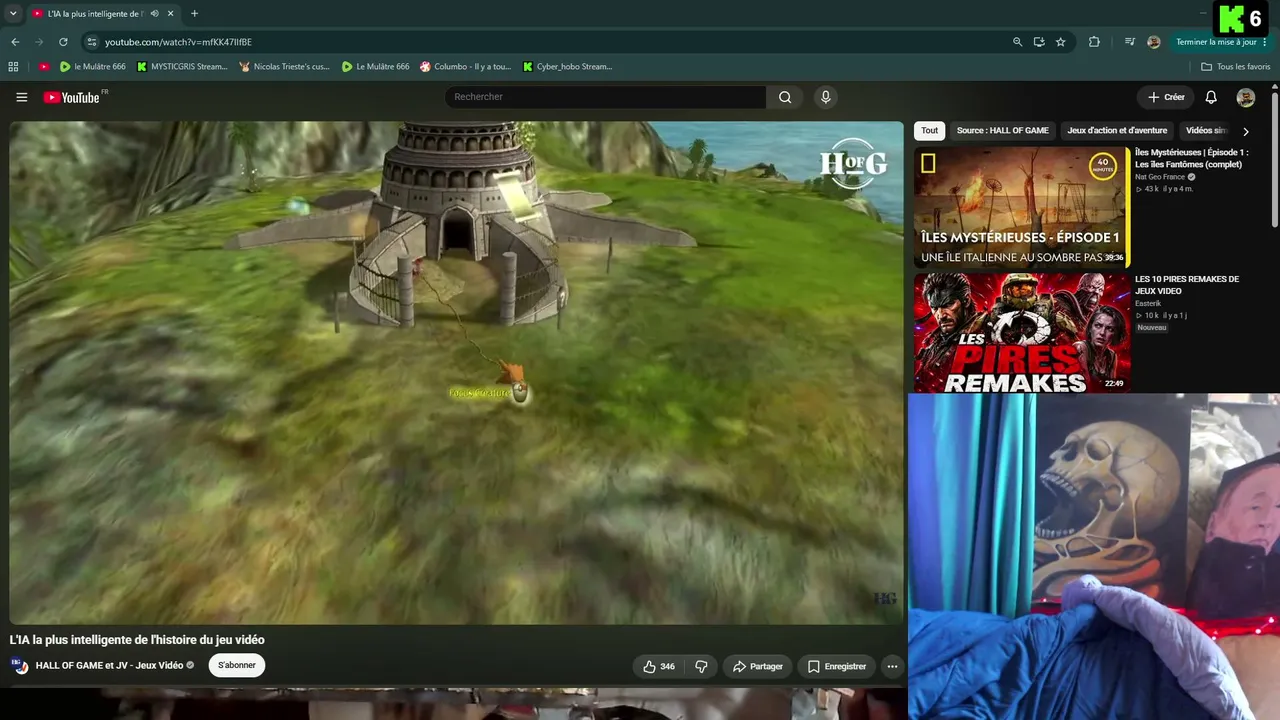Screen dimensions: 1280x720
Task: Go back to the previous page
Action: pyautogui.click(x=15, y=42)
